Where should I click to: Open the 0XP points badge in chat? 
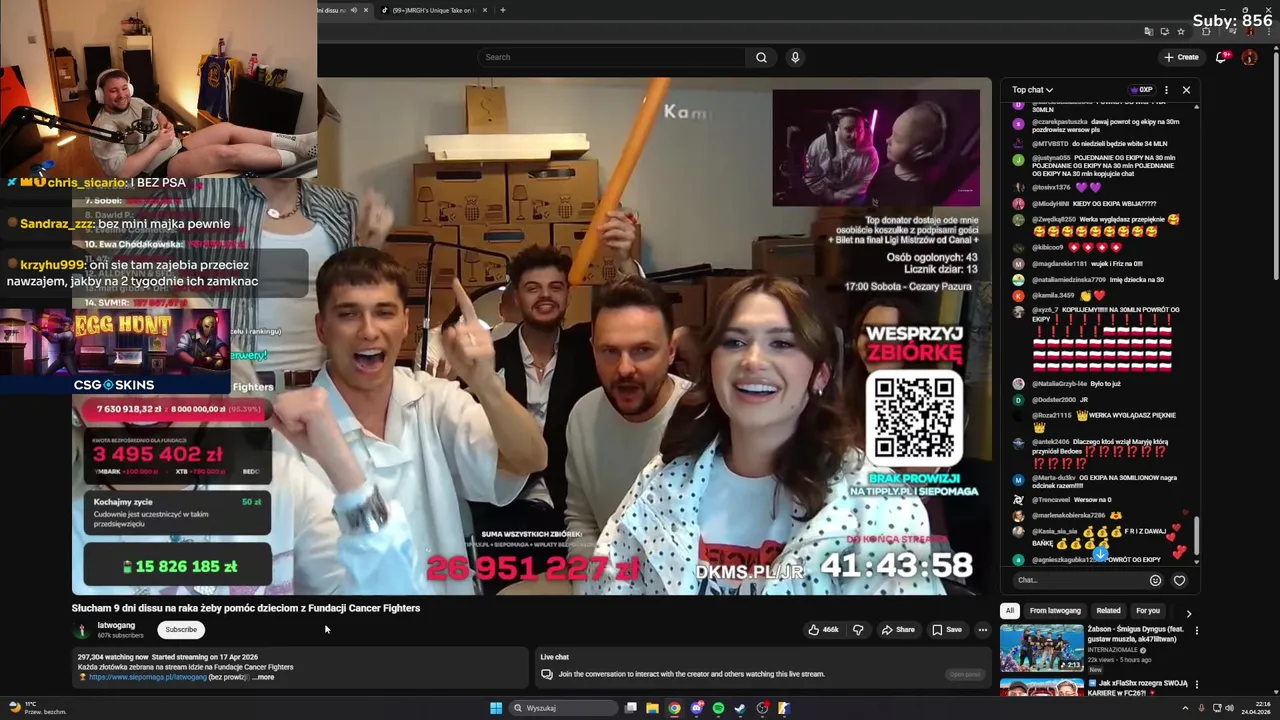tap(1141, 90)
